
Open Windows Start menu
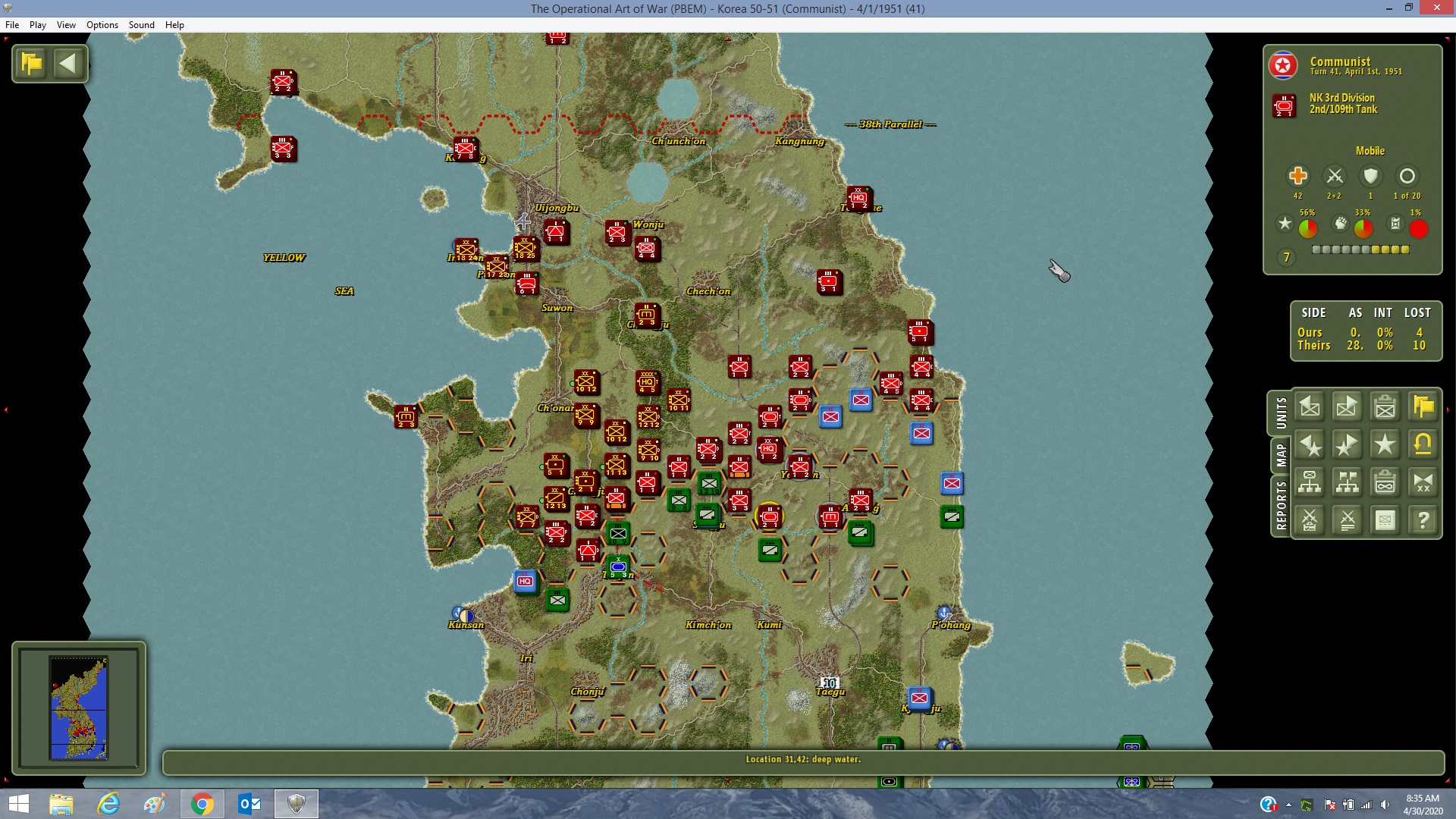(18, 804)
